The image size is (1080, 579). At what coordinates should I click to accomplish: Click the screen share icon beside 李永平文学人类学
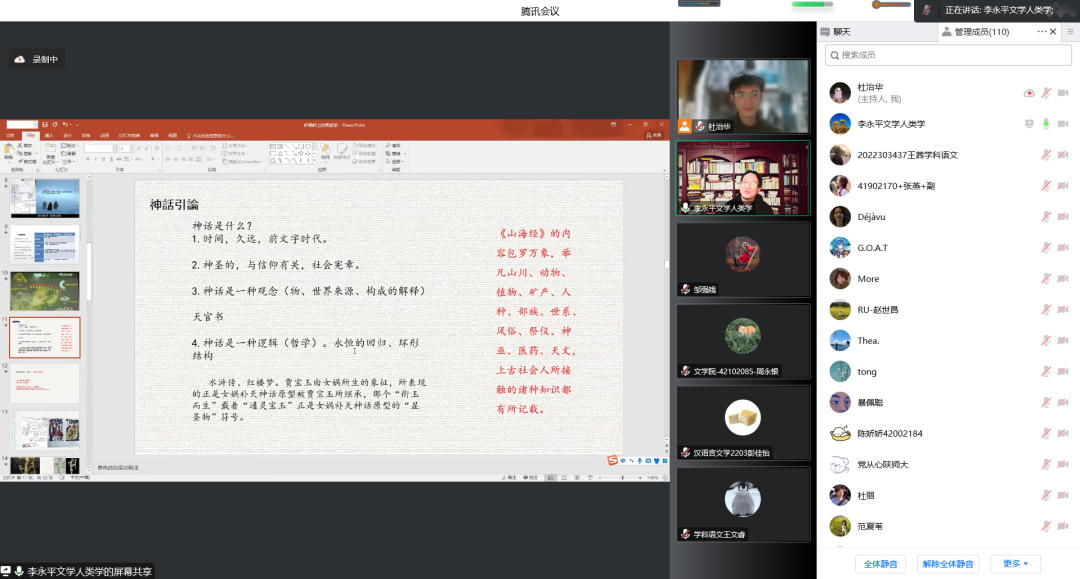[1029, 124]
